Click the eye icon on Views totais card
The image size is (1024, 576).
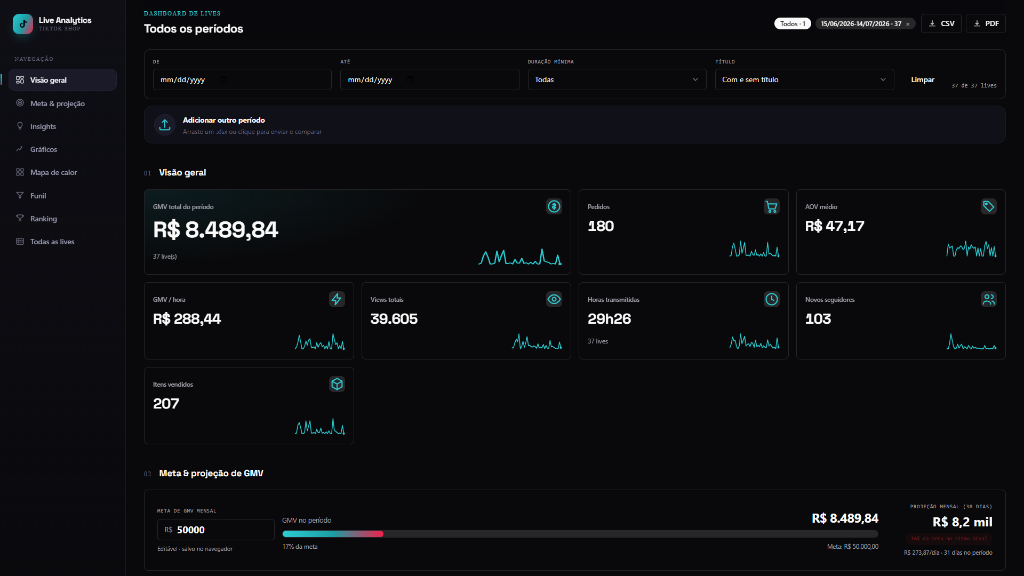[554, 299]
